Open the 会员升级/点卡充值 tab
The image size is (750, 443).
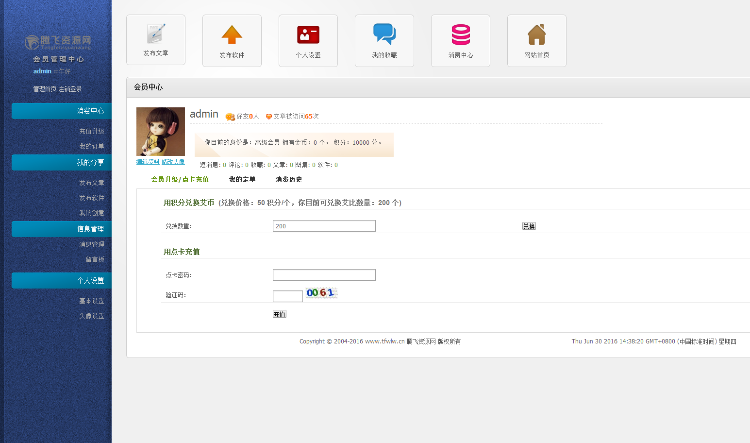pos(180,179)
